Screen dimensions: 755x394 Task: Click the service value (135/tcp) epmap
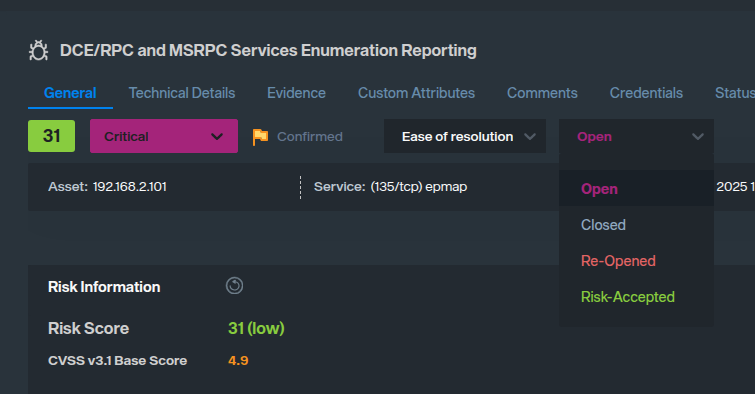pyautogui.click(x=419, y=187)
